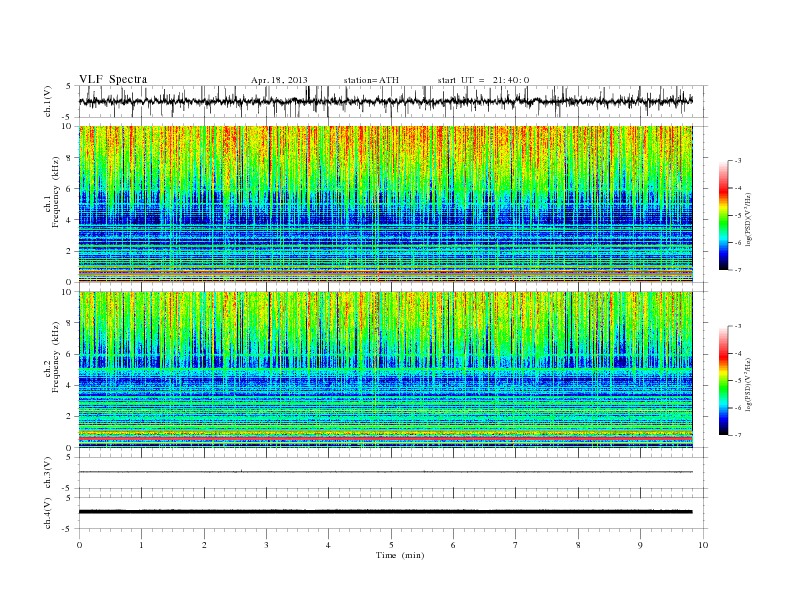This screenshot has width=792, height=612.
Task: Click the '3' tick on the time axis
Action: 266,545
